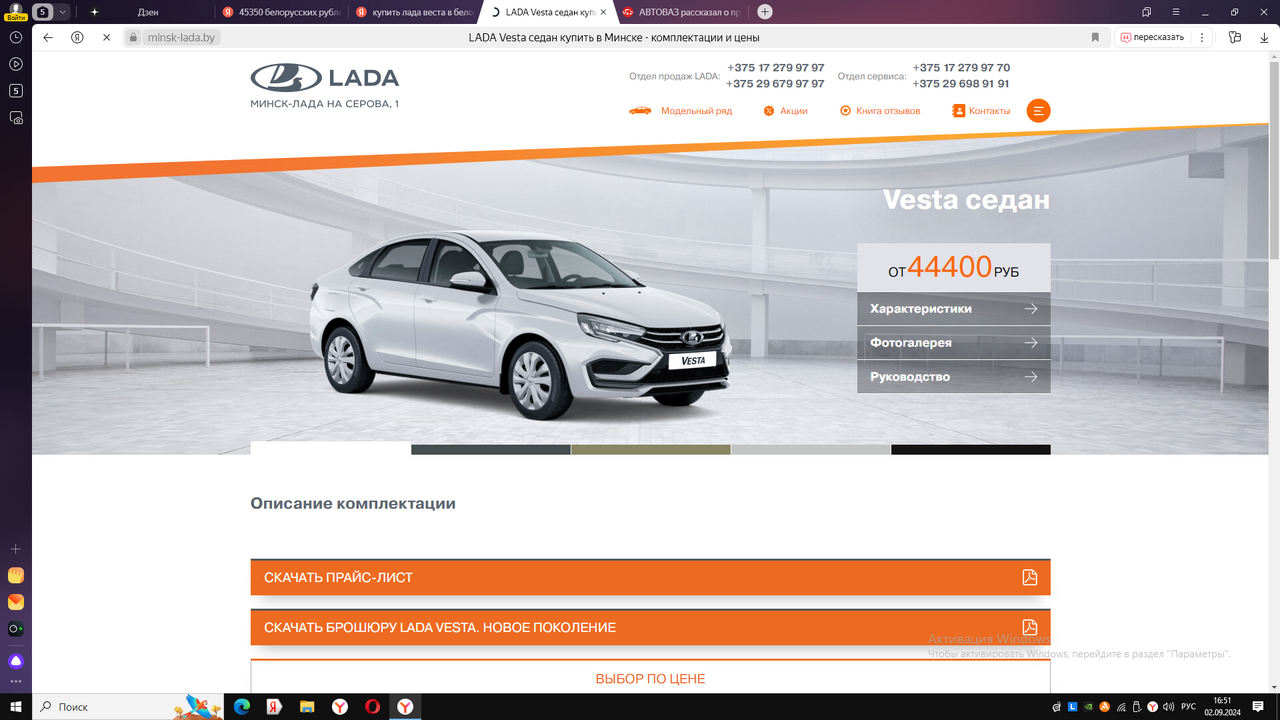Viewport: 1280px width, 720px height.
Task: Open File Explorer from the taskbar
Action: coord(307,706)
